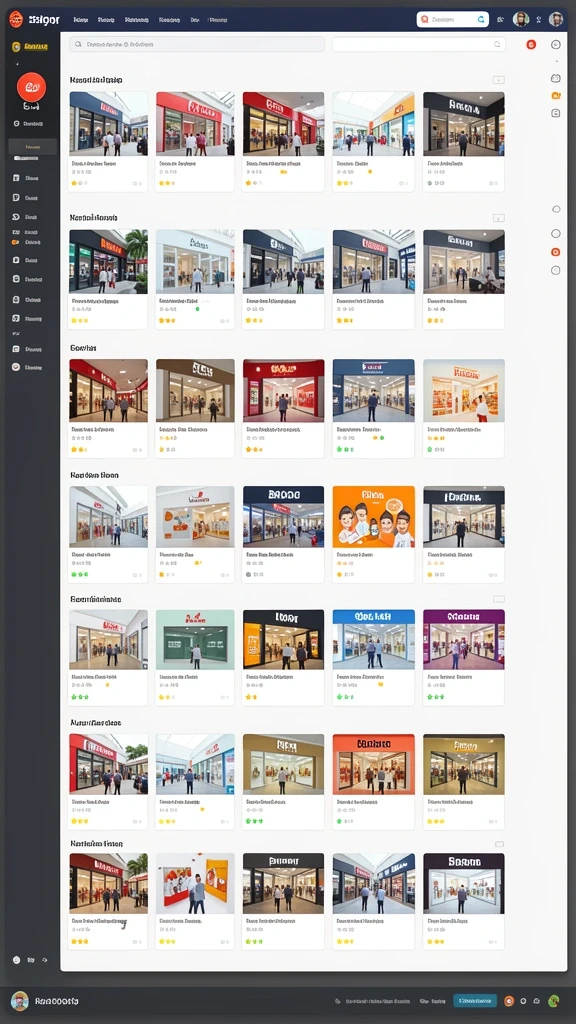Click the red circle icon at the sidebar bottom

16,367
